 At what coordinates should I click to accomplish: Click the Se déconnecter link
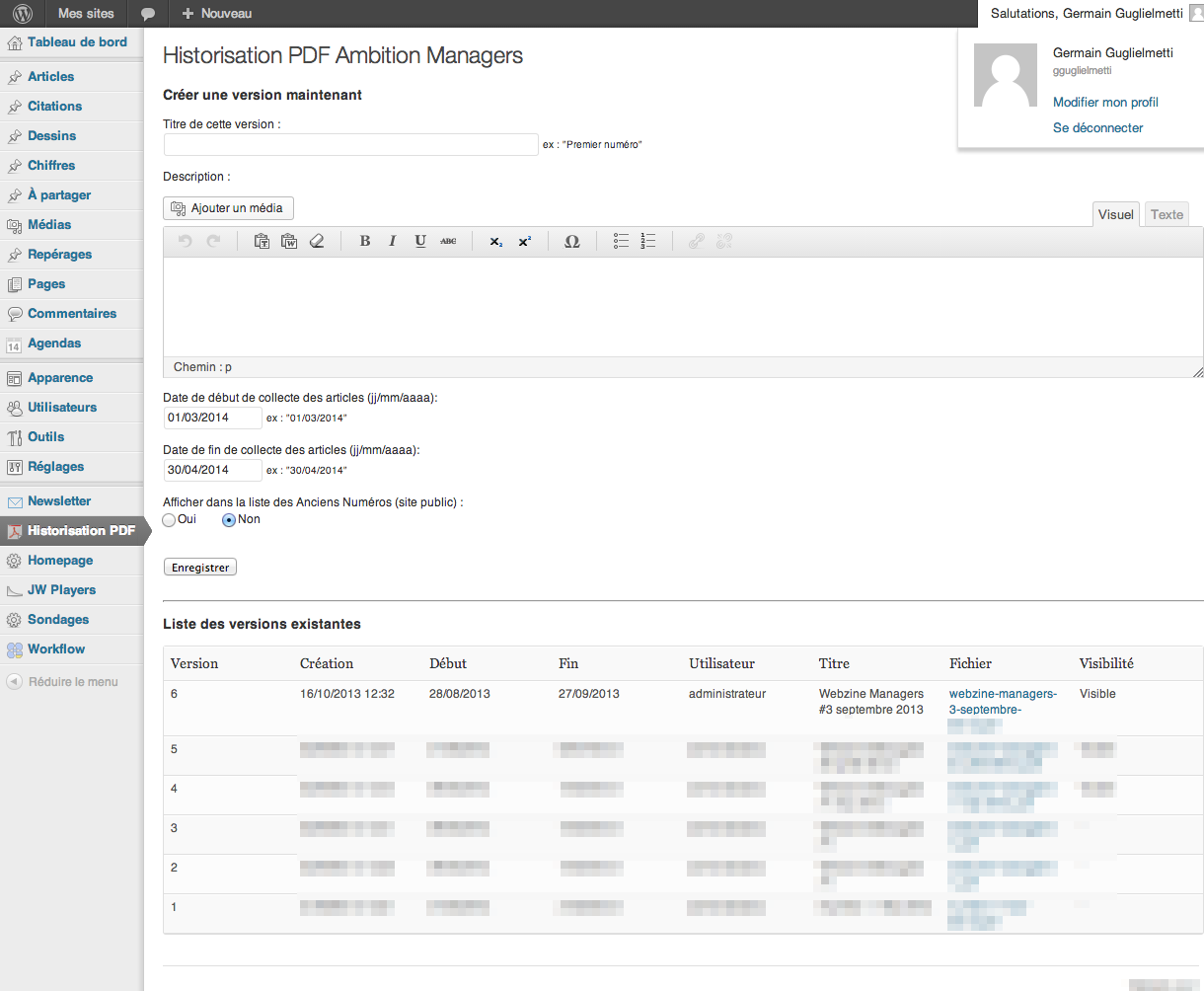coord(1097,128)
